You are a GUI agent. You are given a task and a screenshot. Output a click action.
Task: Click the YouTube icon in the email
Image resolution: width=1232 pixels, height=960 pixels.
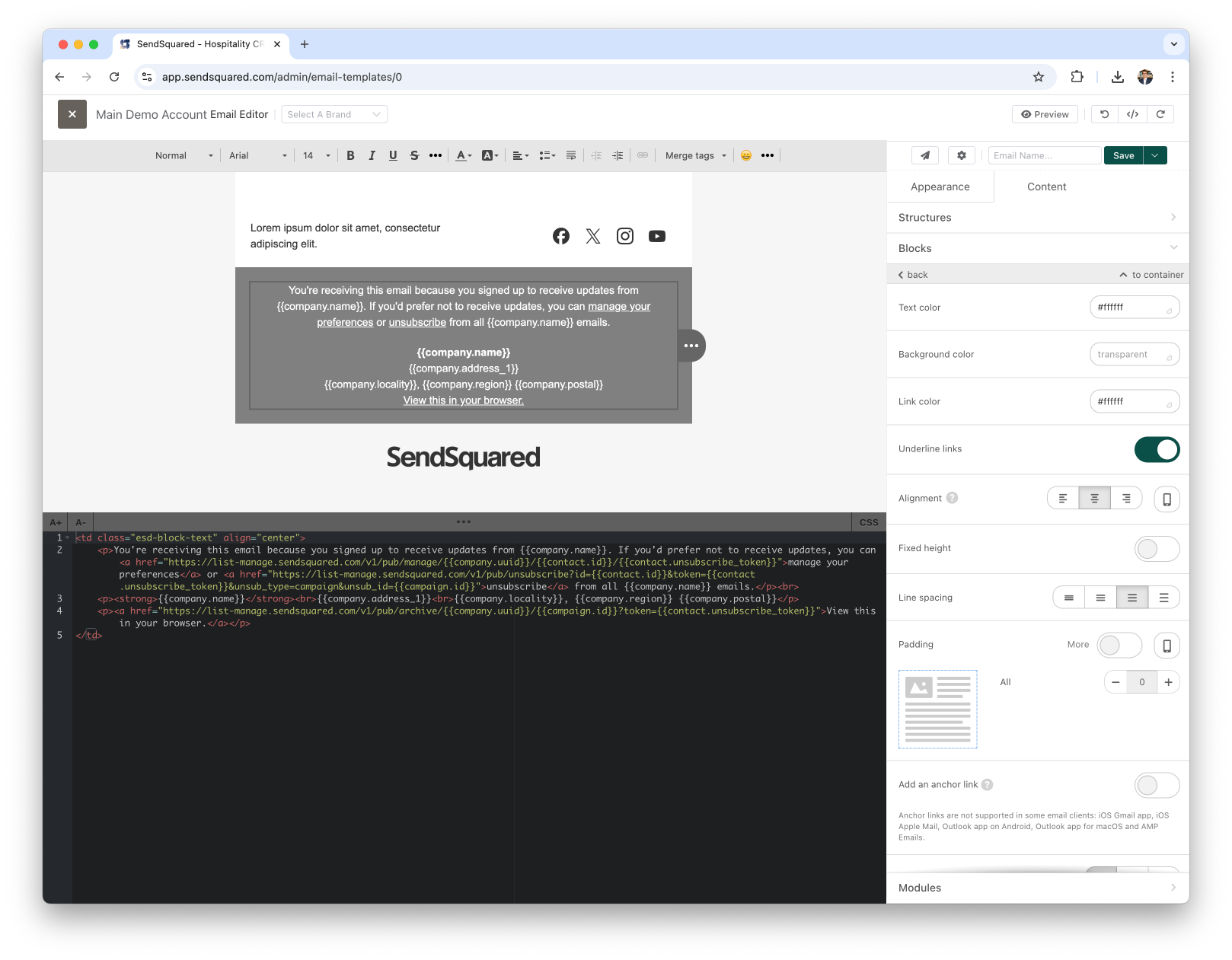[657, 236]
